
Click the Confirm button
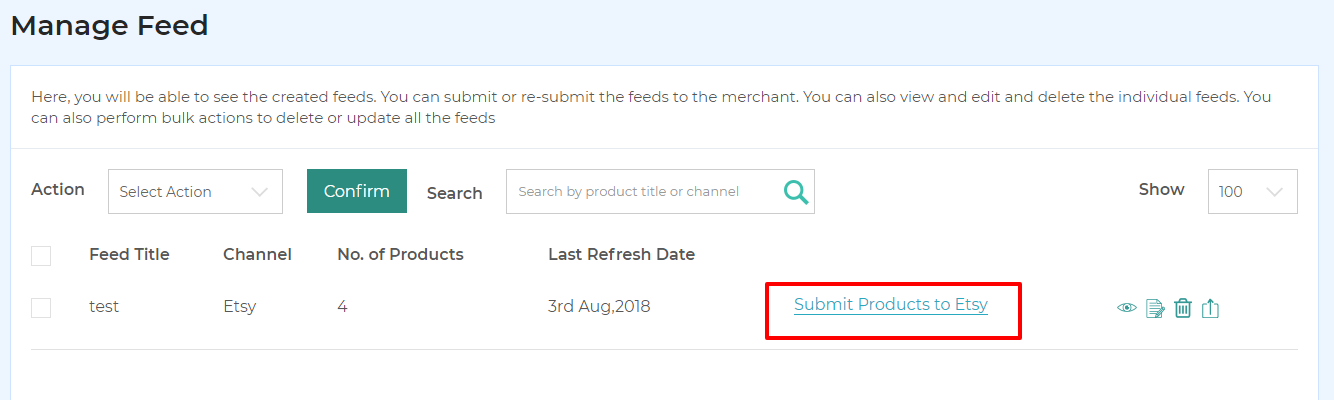(x=357, y=191)
